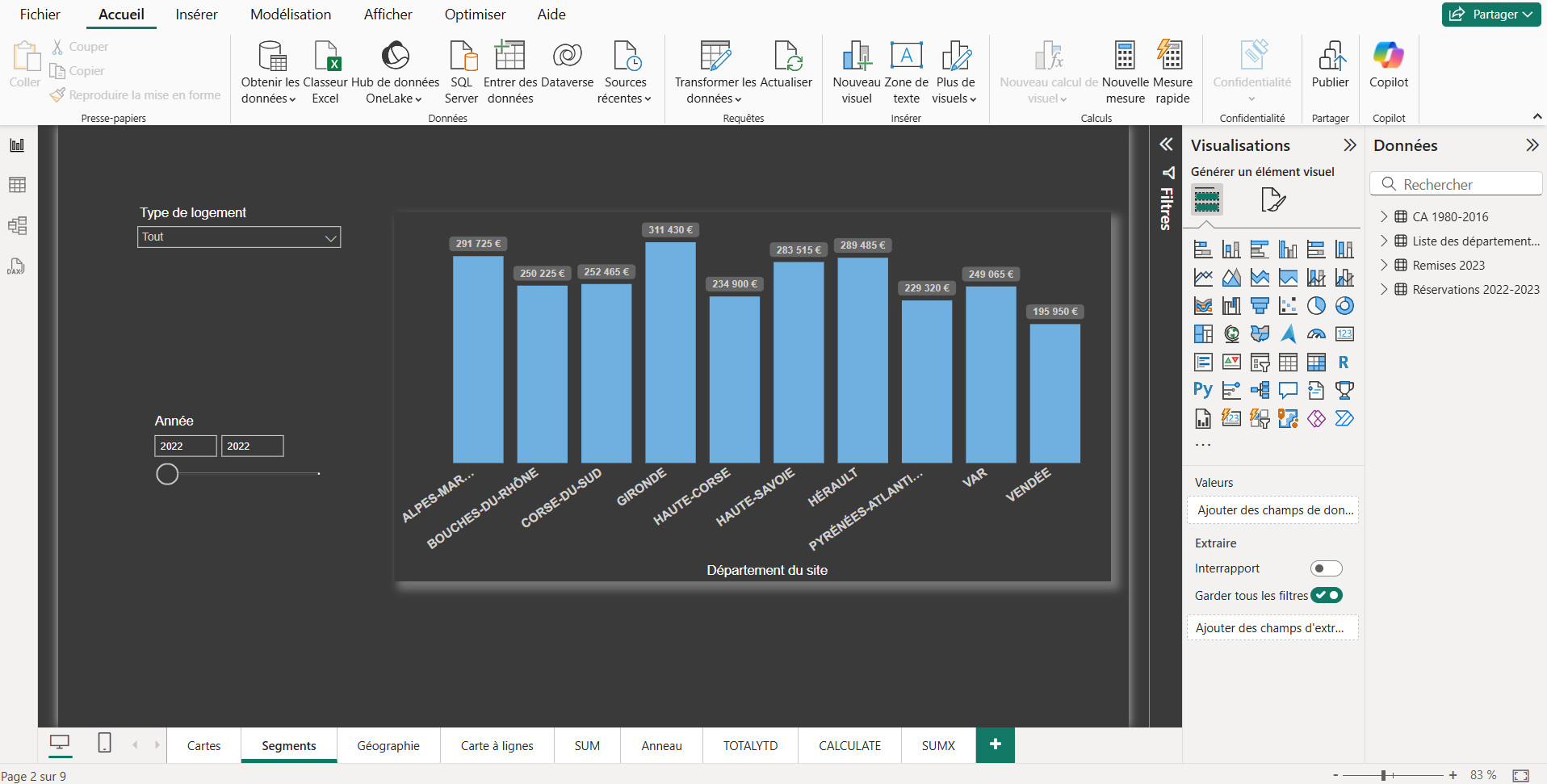Expand the CA 1980-2016 table
The height and width of the screenshot is (784, 1547).
pyautogui.click(x=1384, y=216)
